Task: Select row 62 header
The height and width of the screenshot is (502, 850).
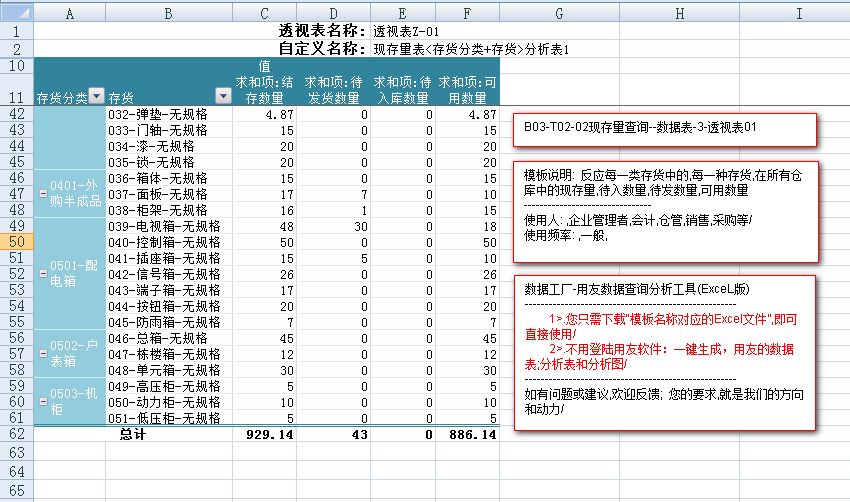Action: tap(16, 434)
